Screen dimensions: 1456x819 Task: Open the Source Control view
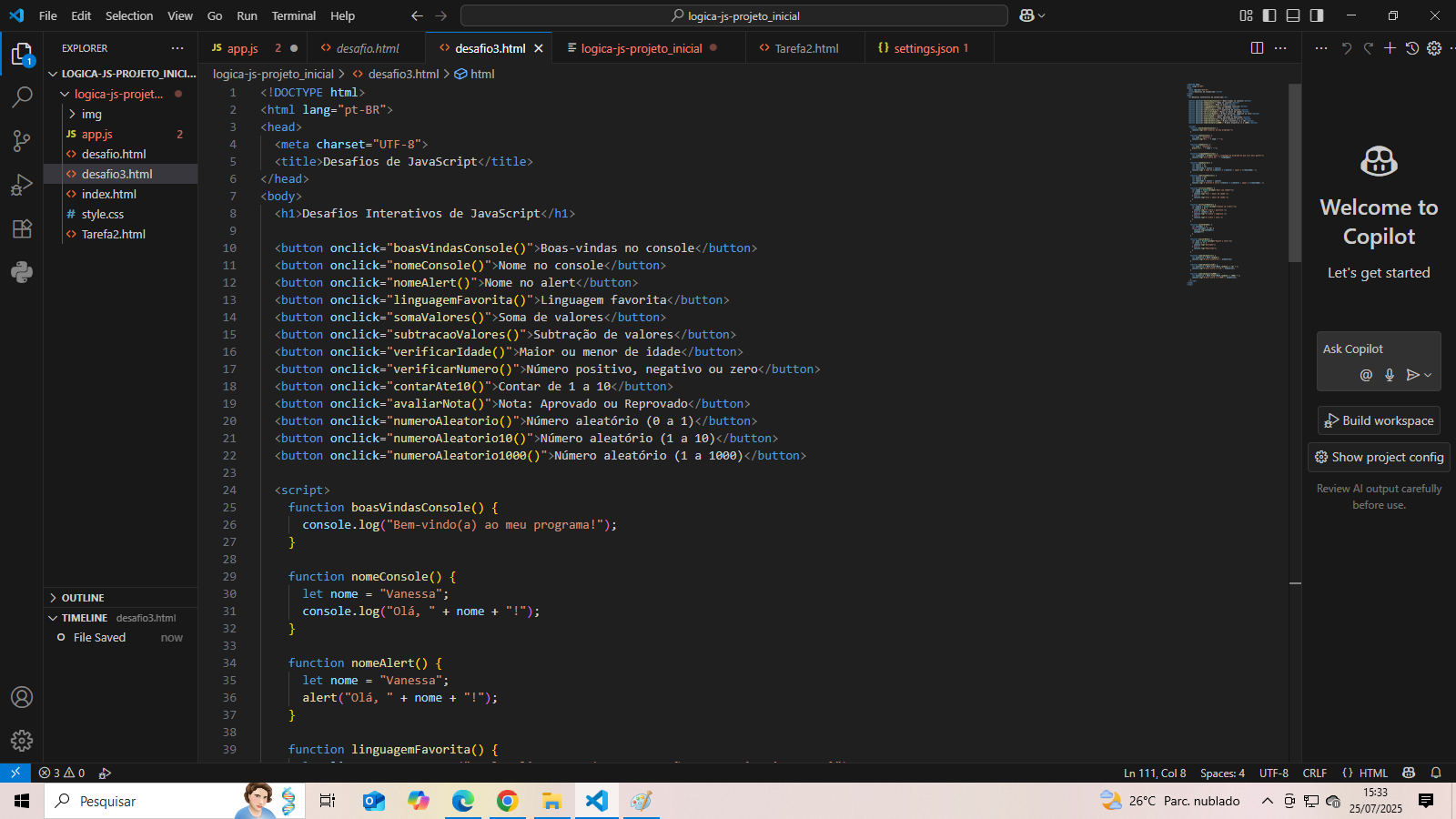click(22, 140)
